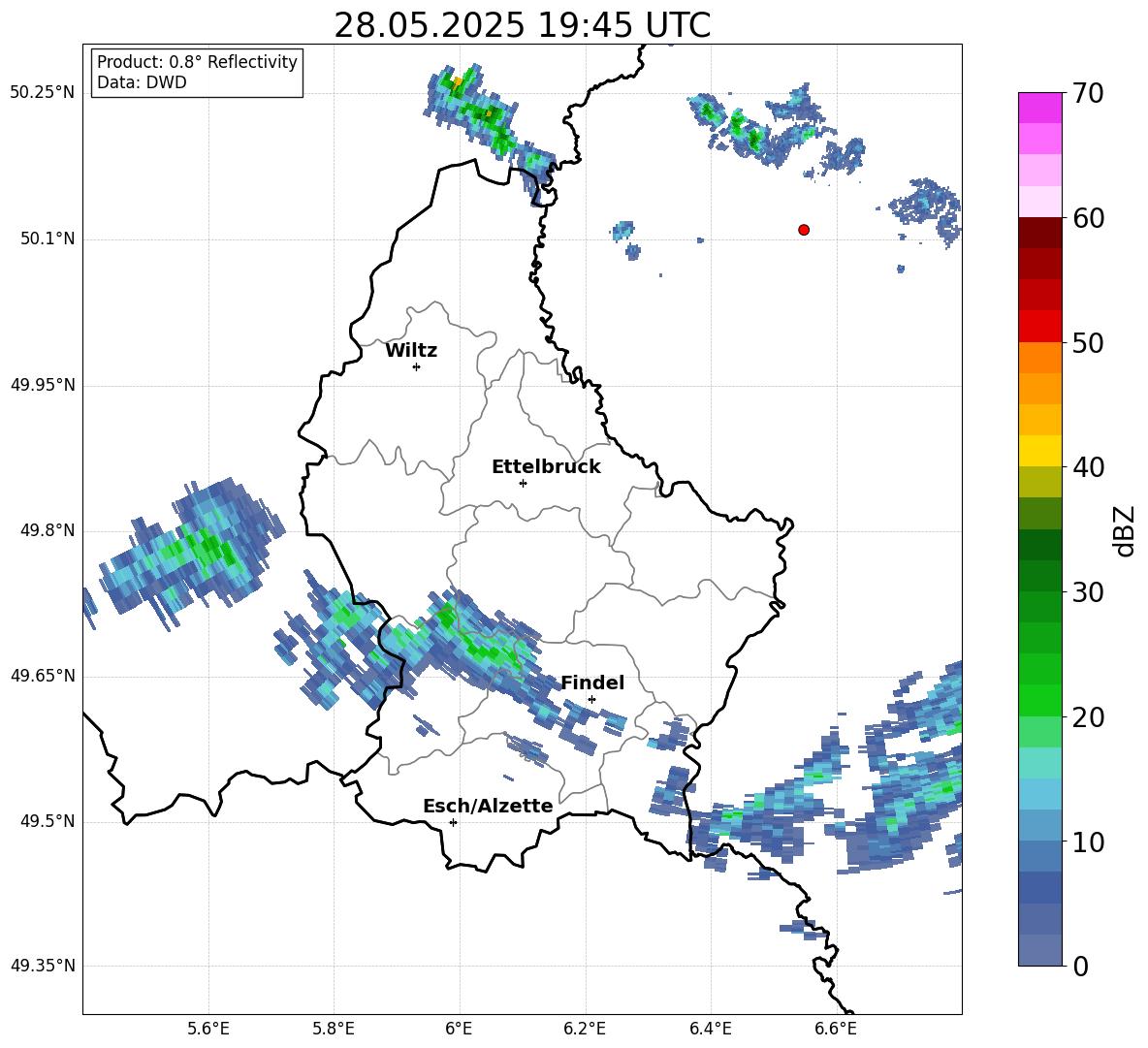
Task: Click the Wiltz city label
Action: [411, 351]
